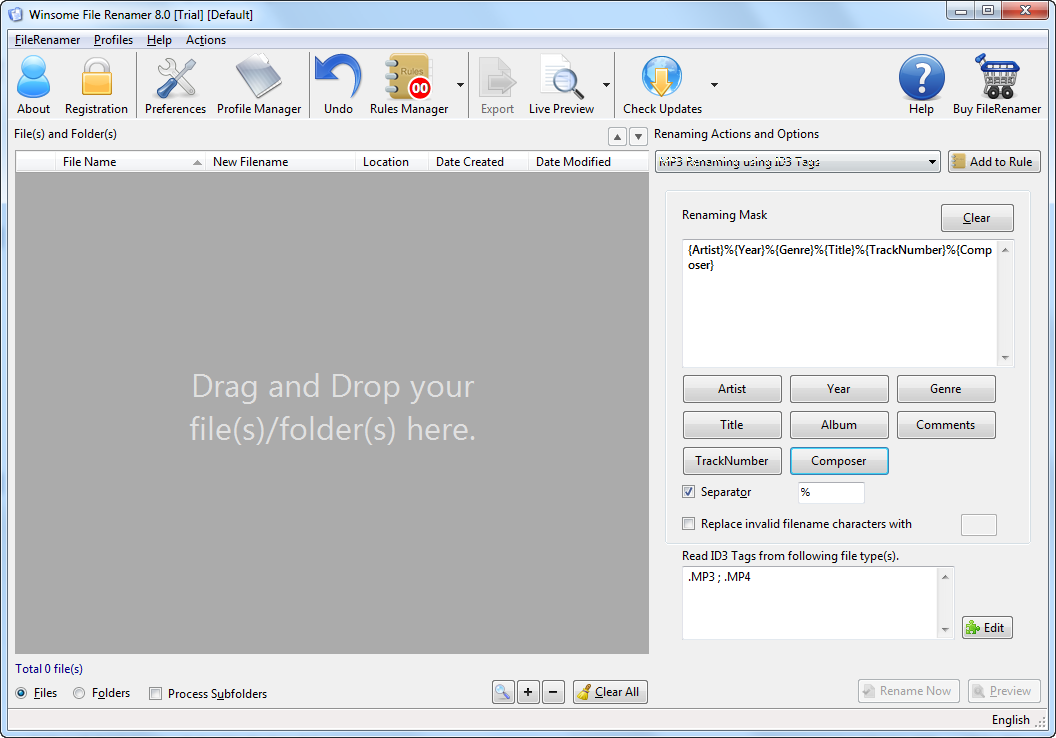Start Live Preview

pyautogui.click(x=561, y=85)
